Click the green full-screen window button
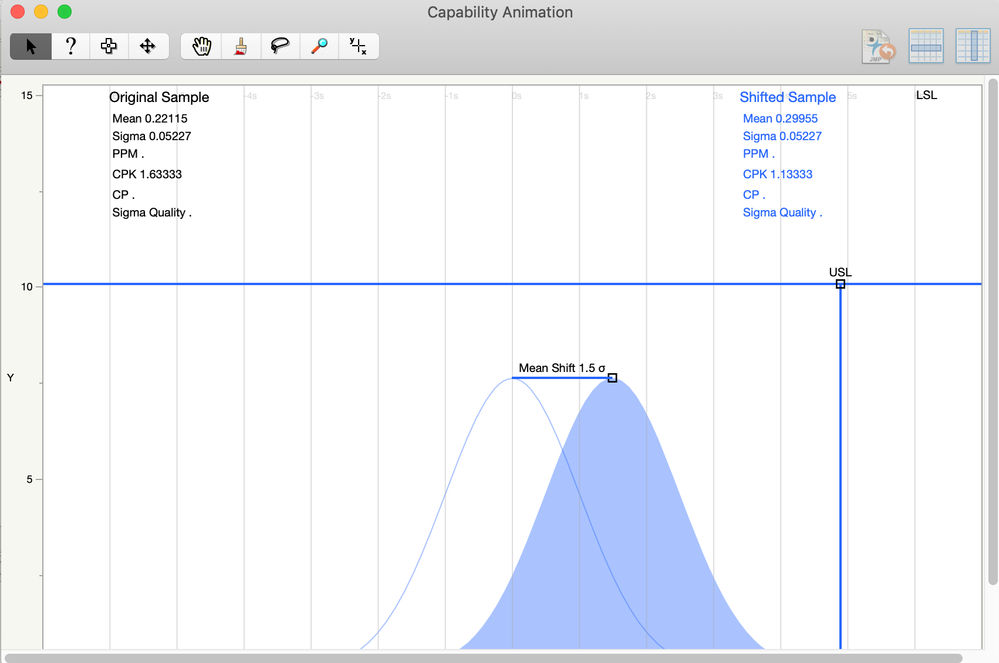 (64, 11)
